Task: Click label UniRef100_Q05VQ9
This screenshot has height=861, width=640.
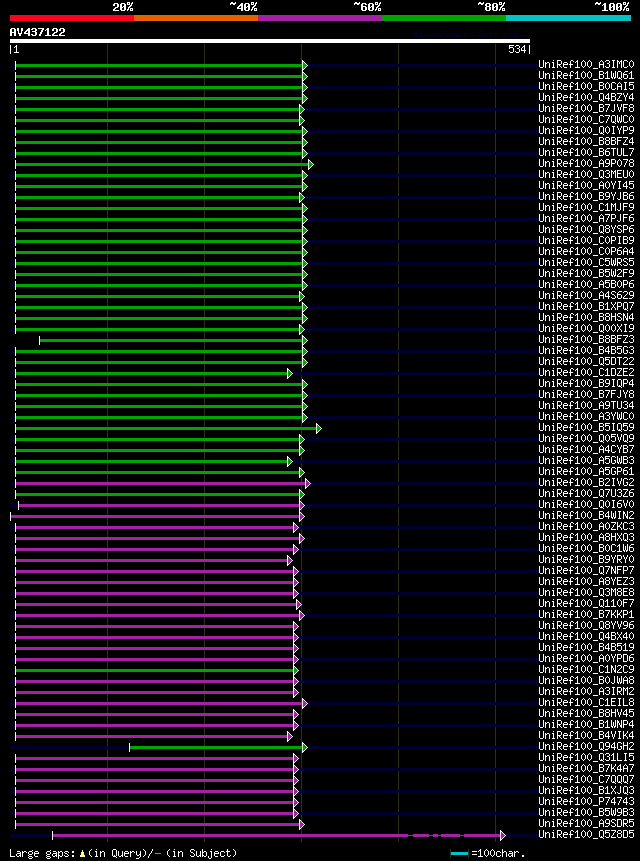Action: coord(586,438)
